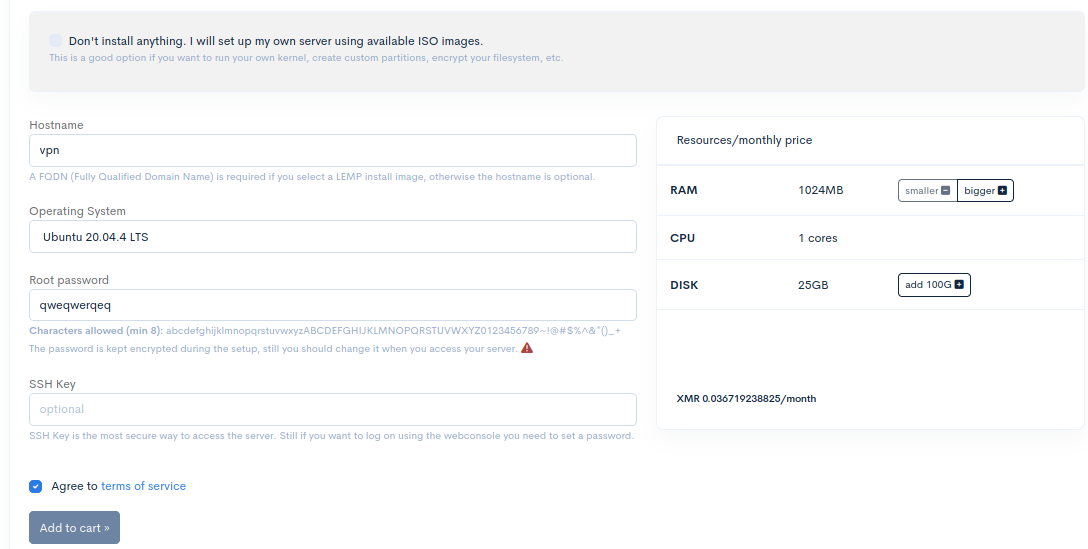Open the Operating System dropdown
The image size is (1088, 549).
point(332,237)
